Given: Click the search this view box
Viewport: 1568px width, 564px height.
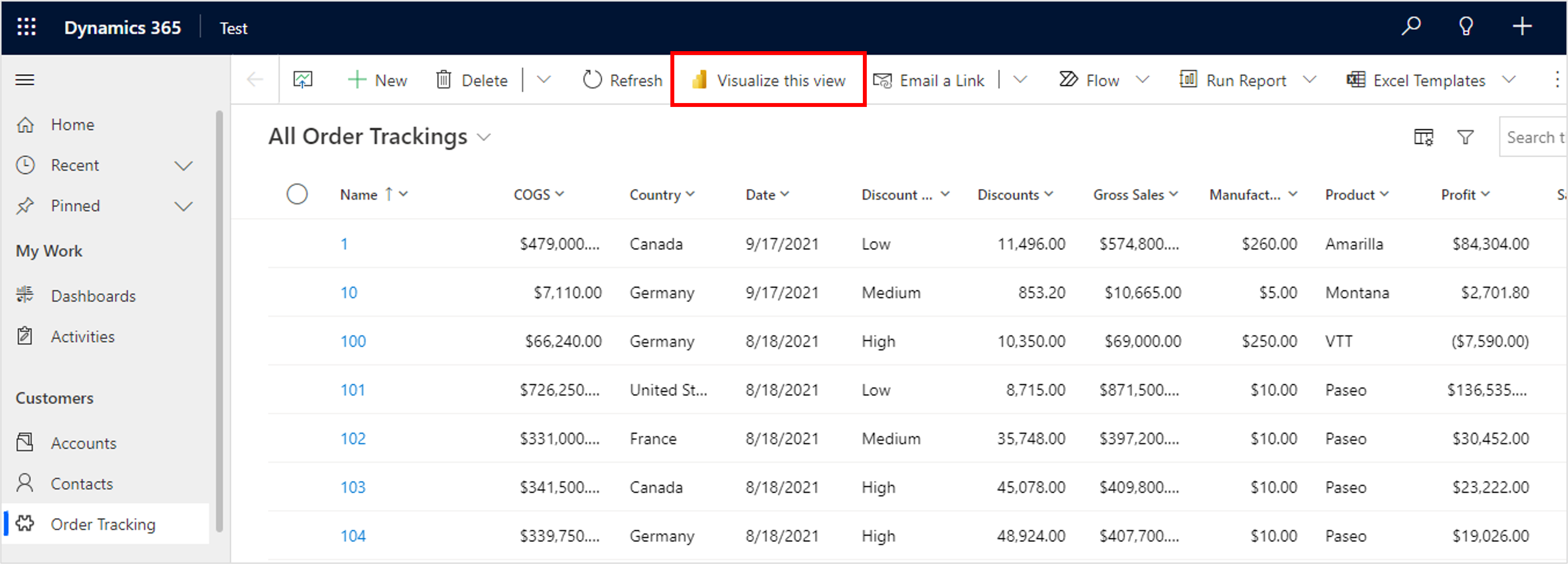Looking at the screenshot, I should 1533,137.
